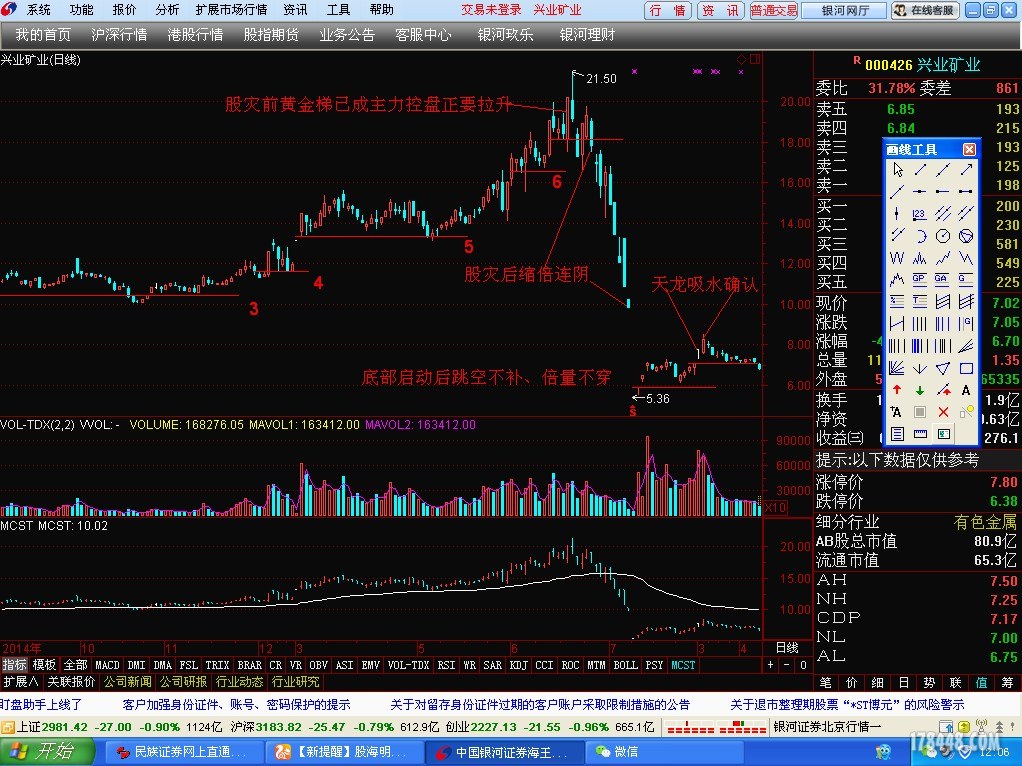Click stock title 000426 兴业矿业
Screen dimensions: 1022x766
point(922,65)
